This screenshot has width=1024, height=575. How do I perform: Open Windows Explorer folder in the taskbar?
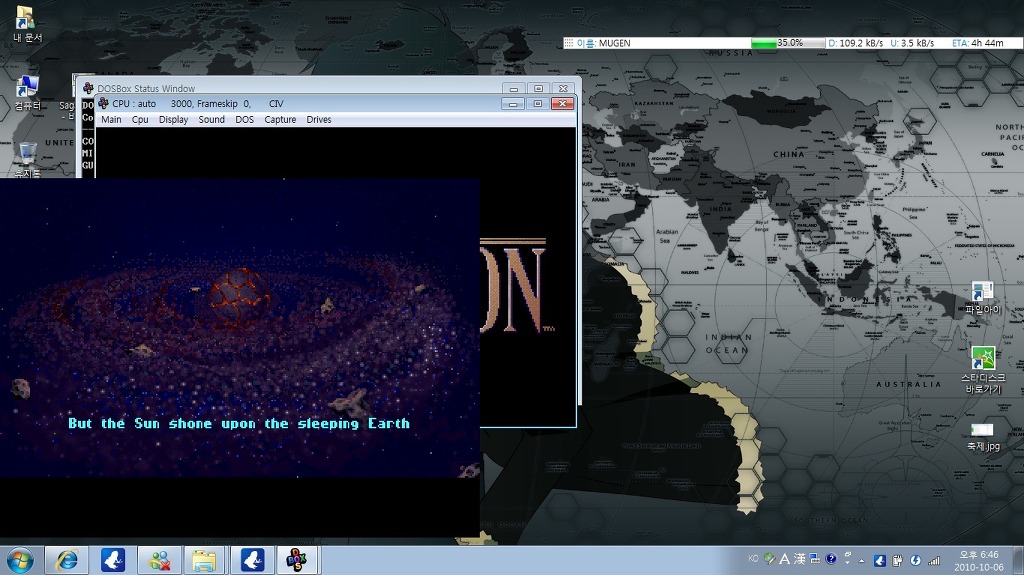[x=204, y=560]
